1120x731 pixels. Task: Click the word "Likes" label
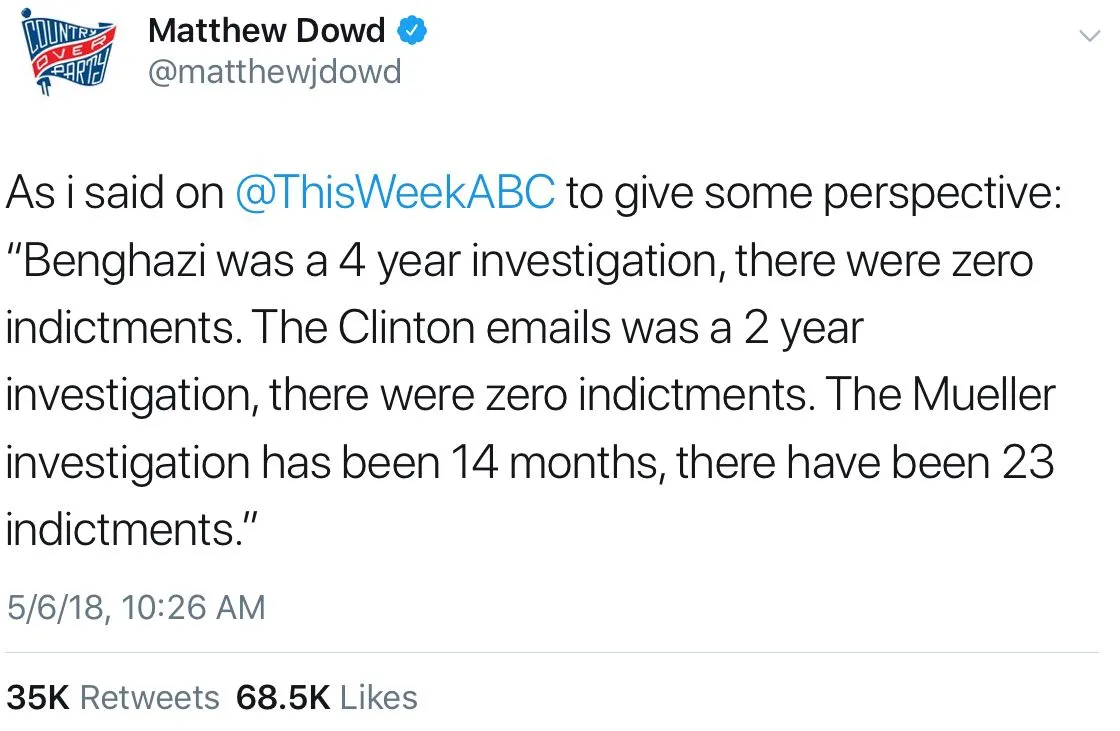[379, 697]
